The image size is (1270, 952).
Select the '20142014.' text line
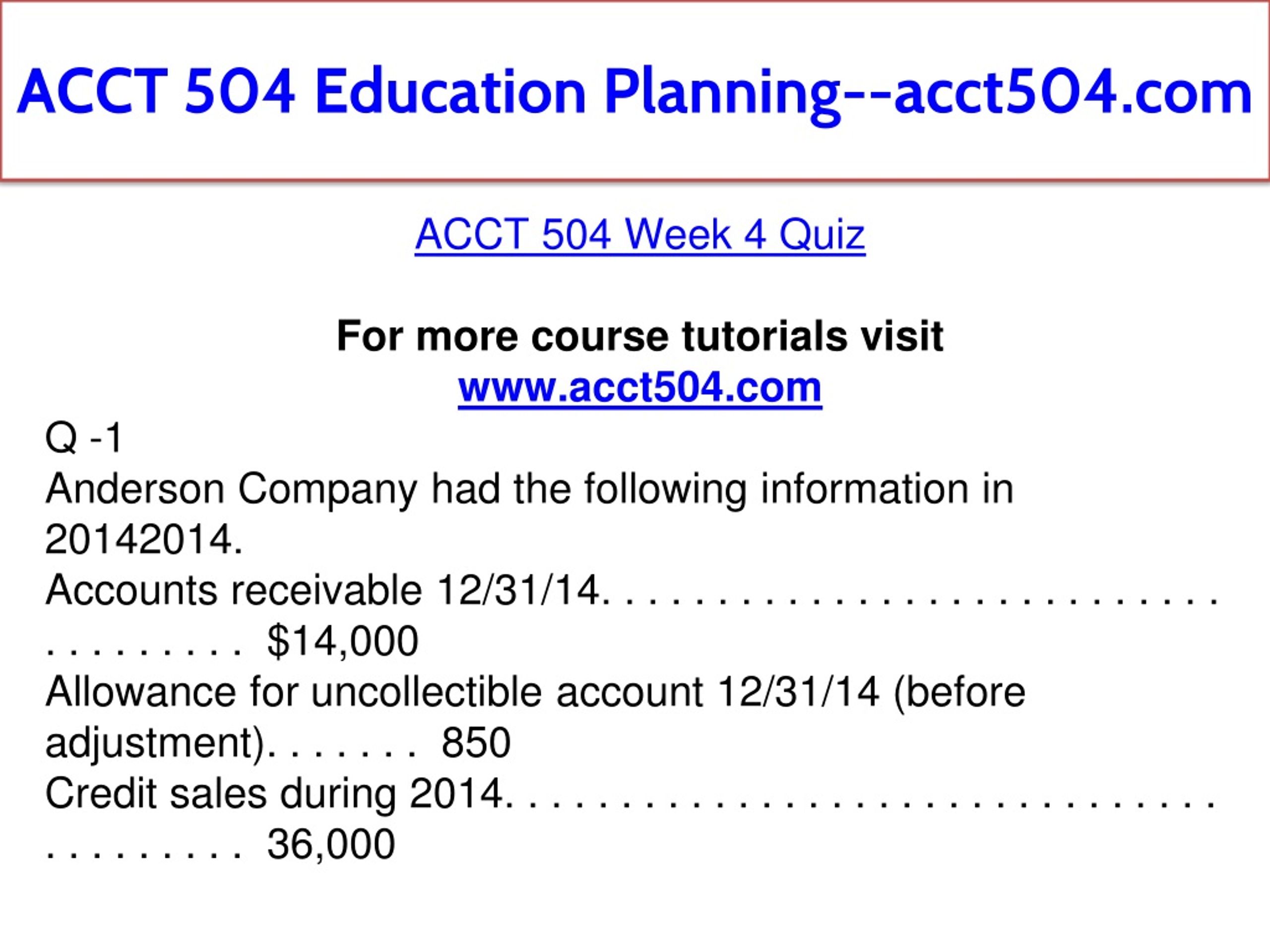pyautogui.click(x=143, y=539)
